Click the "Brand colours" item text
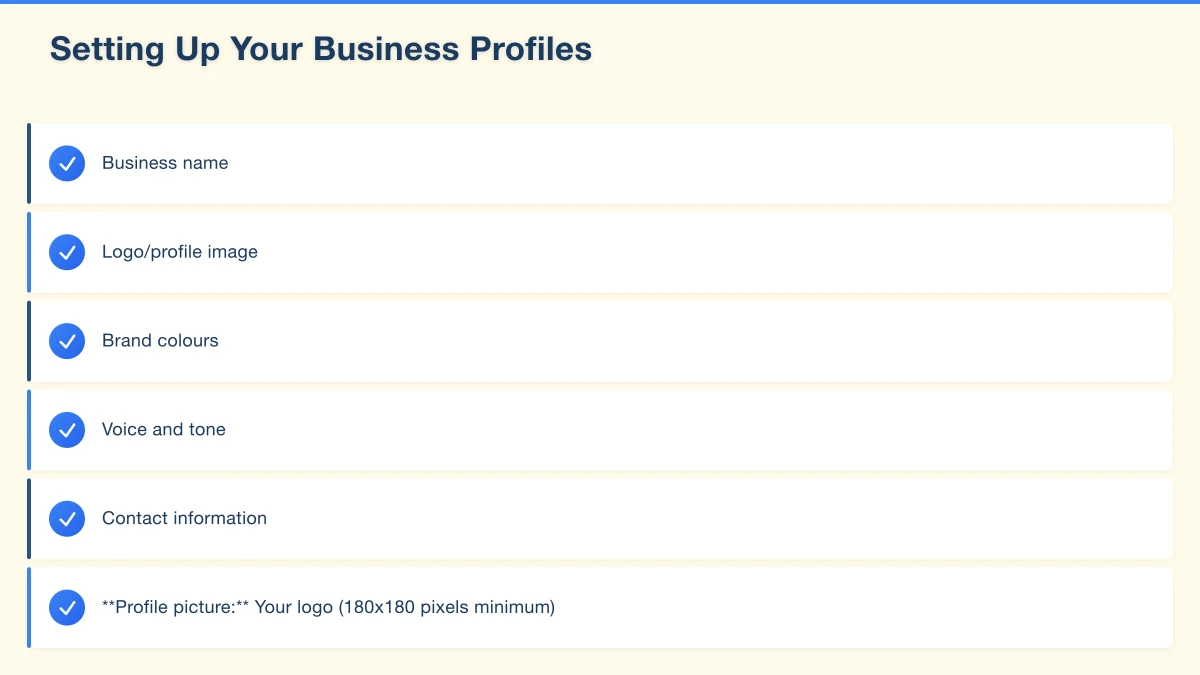The height and width of the screenshot is (675, 1200). point(160,341)
